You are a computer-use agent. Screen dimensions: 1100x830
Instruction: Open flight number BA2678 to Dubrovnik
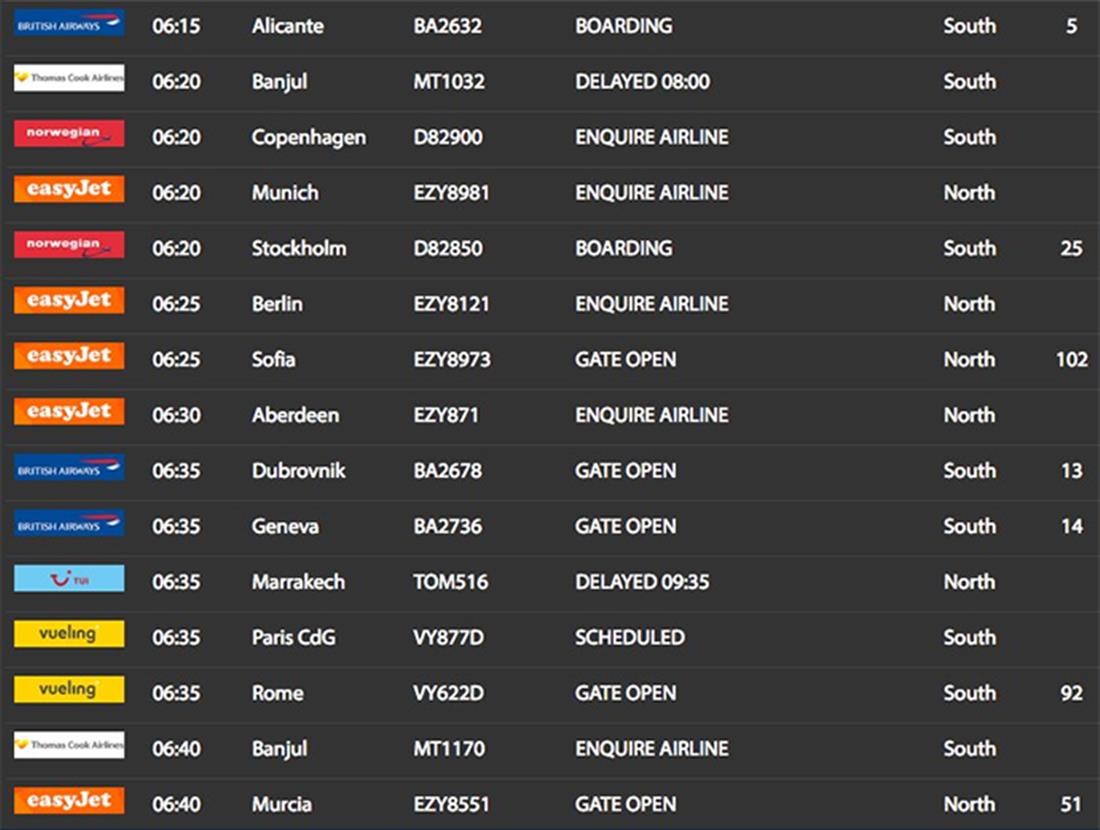click(x=447, y=471)
